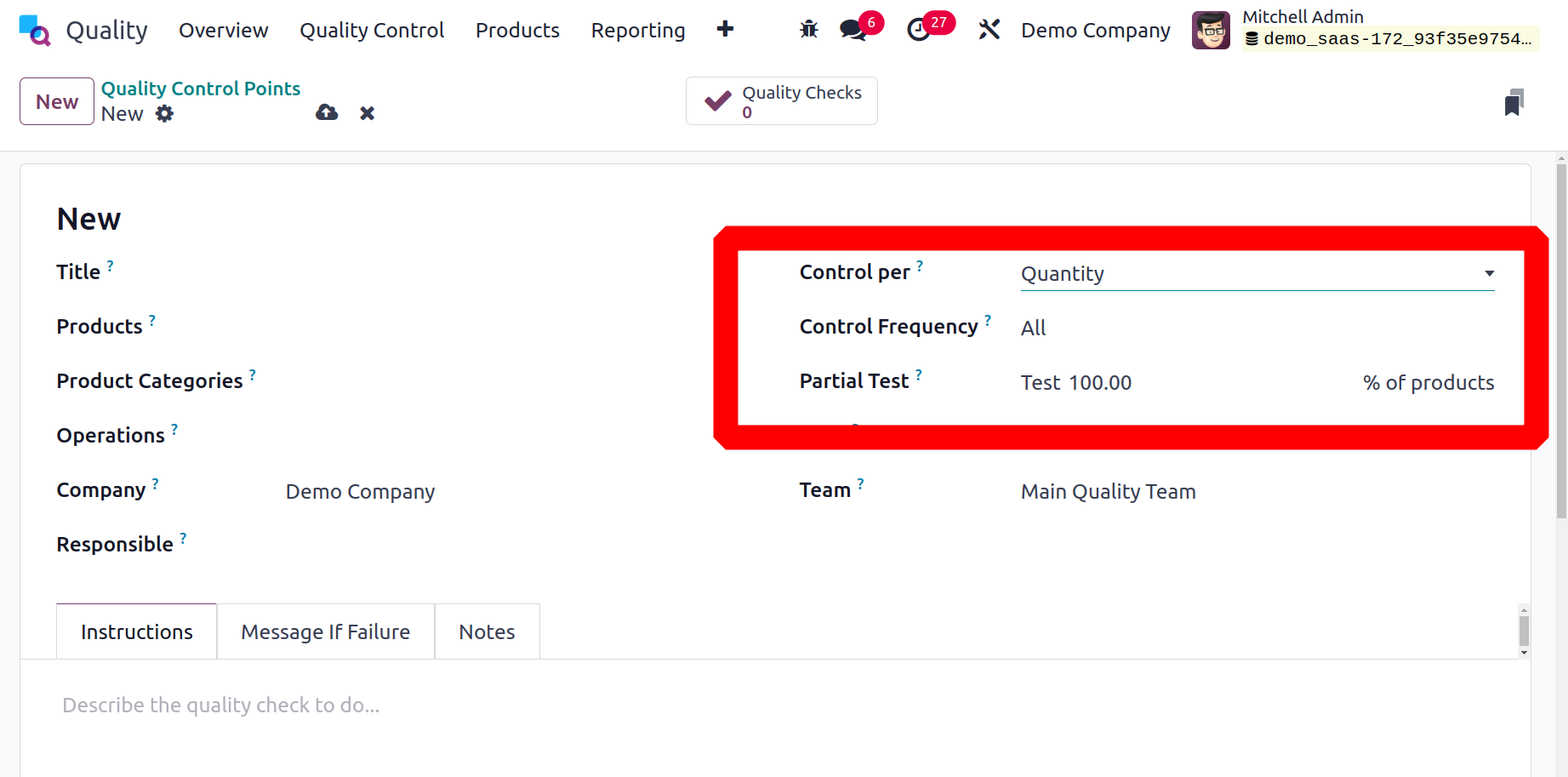The height and width of the screenshot is (777, 1568).
Task: Click the page vertical scrollbar
Action: [1560, 340]
